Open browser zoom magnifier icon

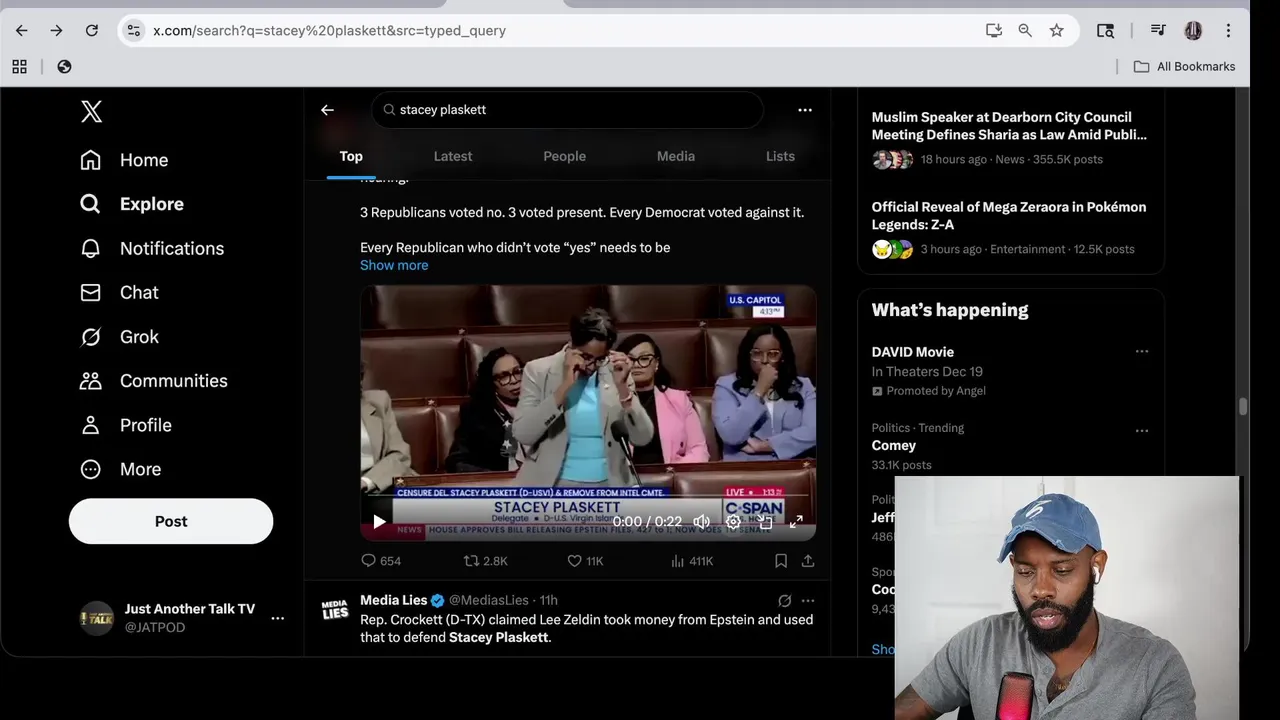point(1025,31)
